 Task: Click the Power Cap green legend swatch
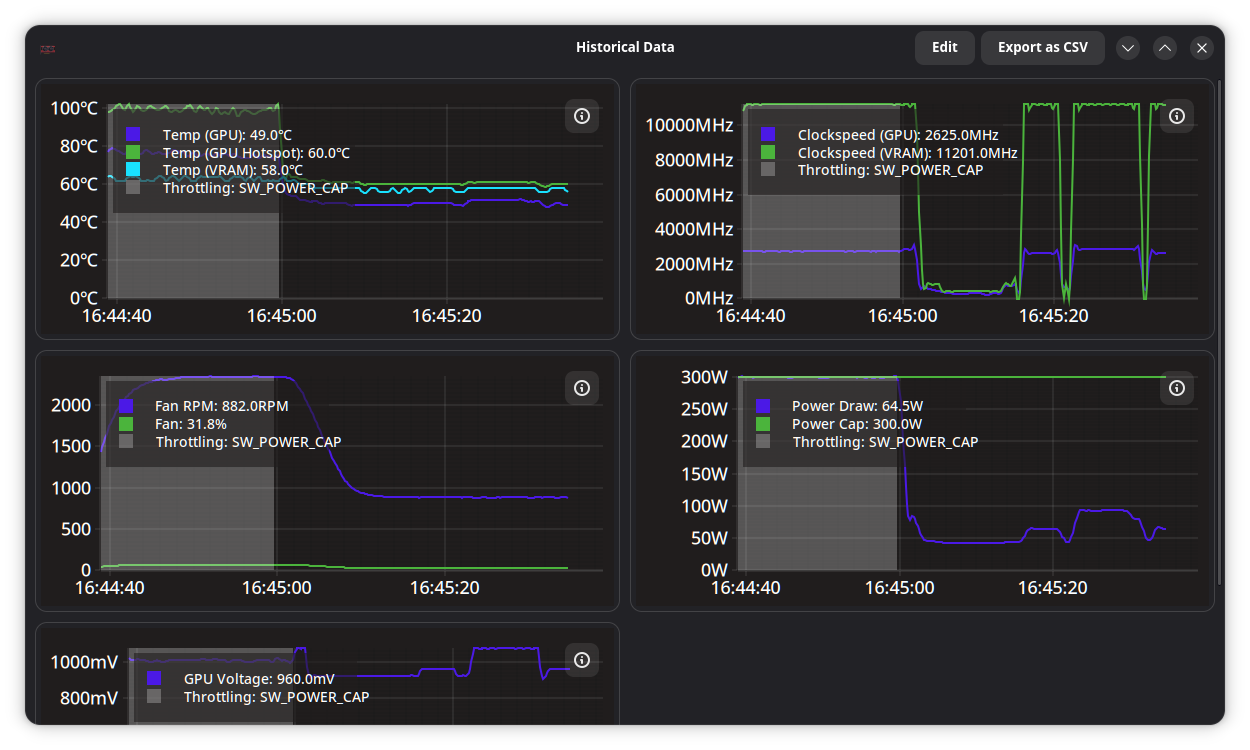[763, 424]
